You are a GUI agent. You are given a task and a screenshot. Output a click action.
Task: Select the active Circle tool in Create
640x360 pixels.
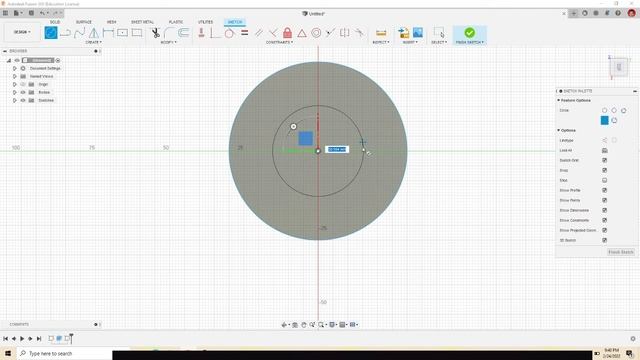(51, 33)
